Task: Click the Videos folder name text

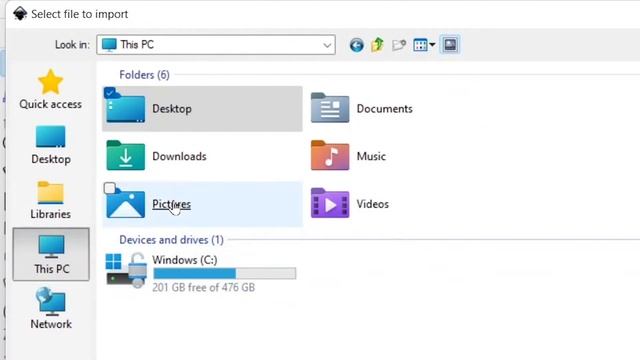Action: (x=372, y=204)
